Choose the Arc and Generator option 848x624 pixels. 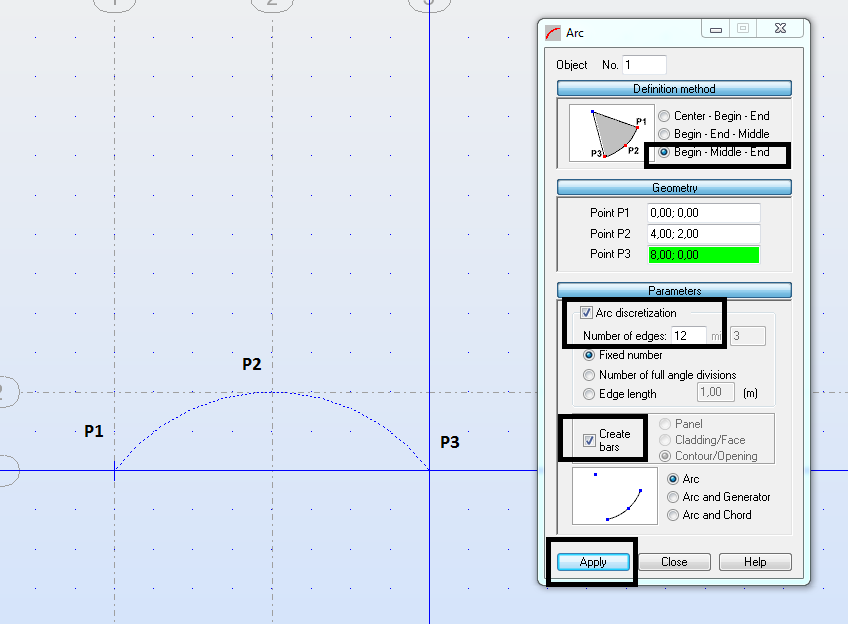675,497
